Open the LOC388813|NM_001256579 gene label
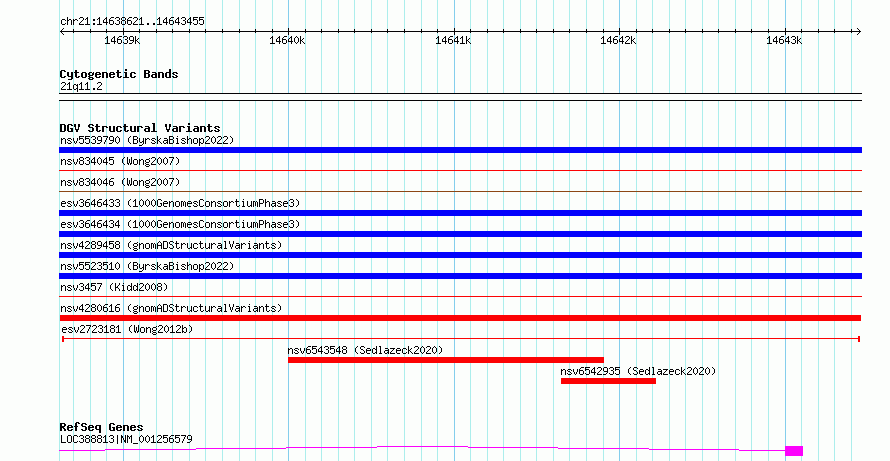This screenshot has width=890, height=461. click(126, 439)
